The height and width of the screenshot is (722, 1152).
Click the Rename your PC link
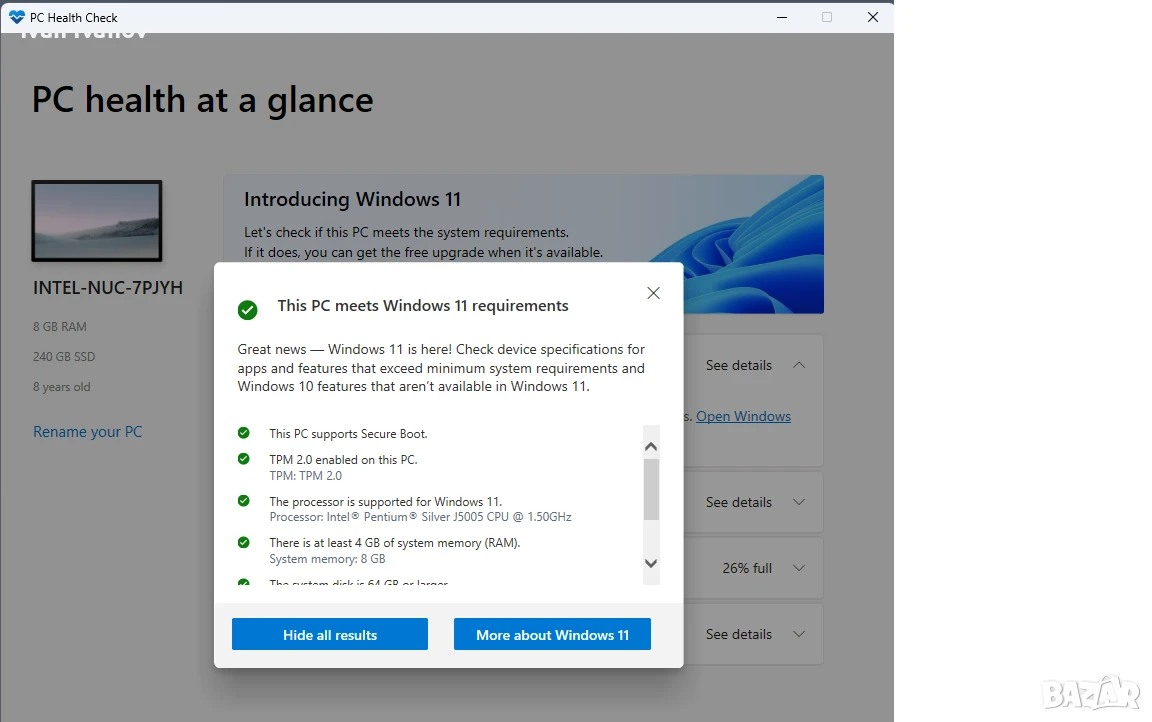point(87,432)
